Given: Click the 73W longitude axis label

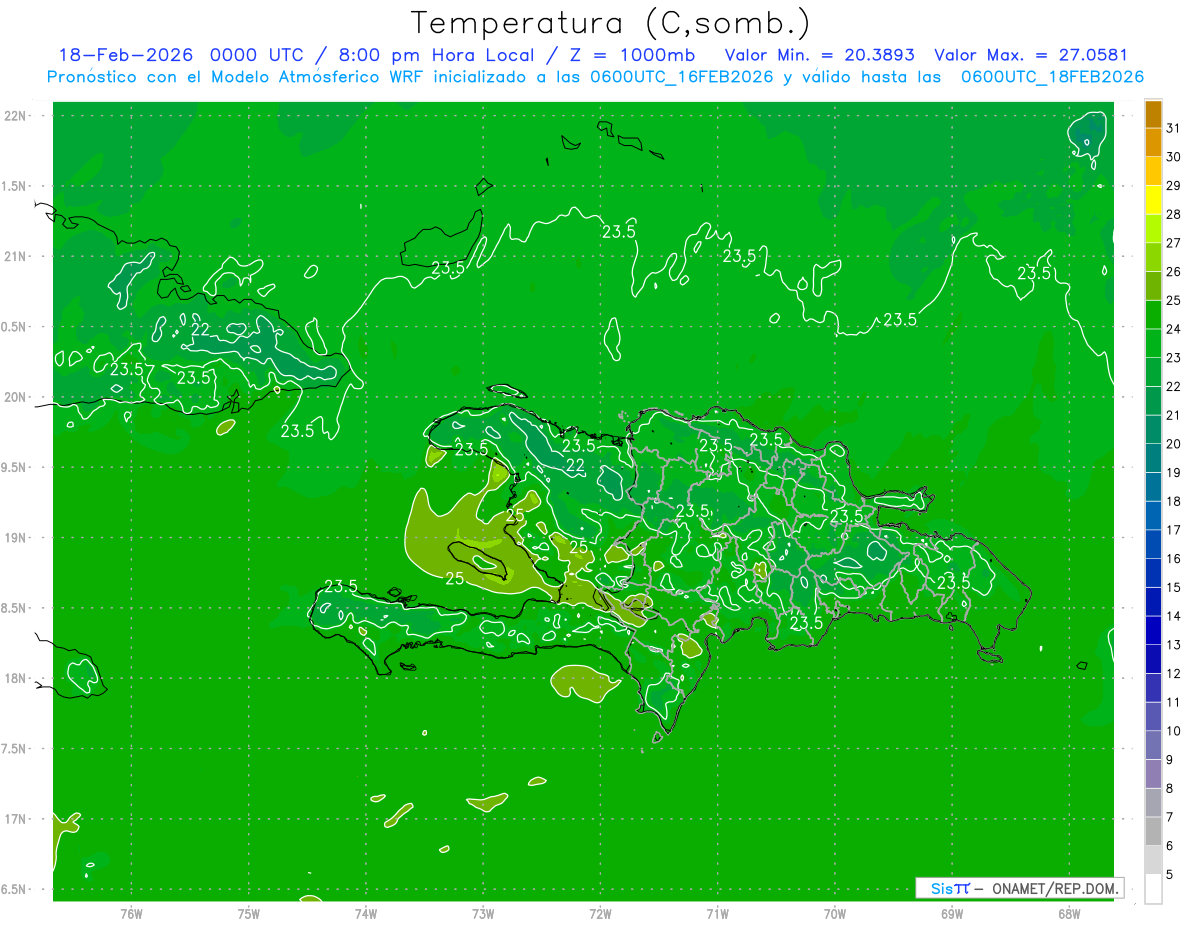Looking at the screenshot, I should click(483, 914).
